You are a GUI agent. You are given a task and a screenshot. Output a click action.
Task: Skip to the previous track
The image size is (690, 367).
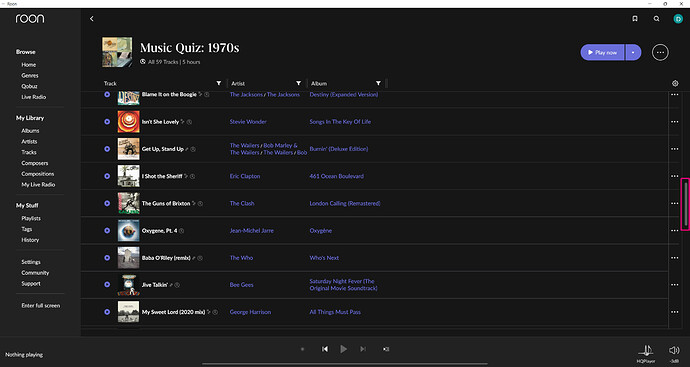(x=325, y=349)
